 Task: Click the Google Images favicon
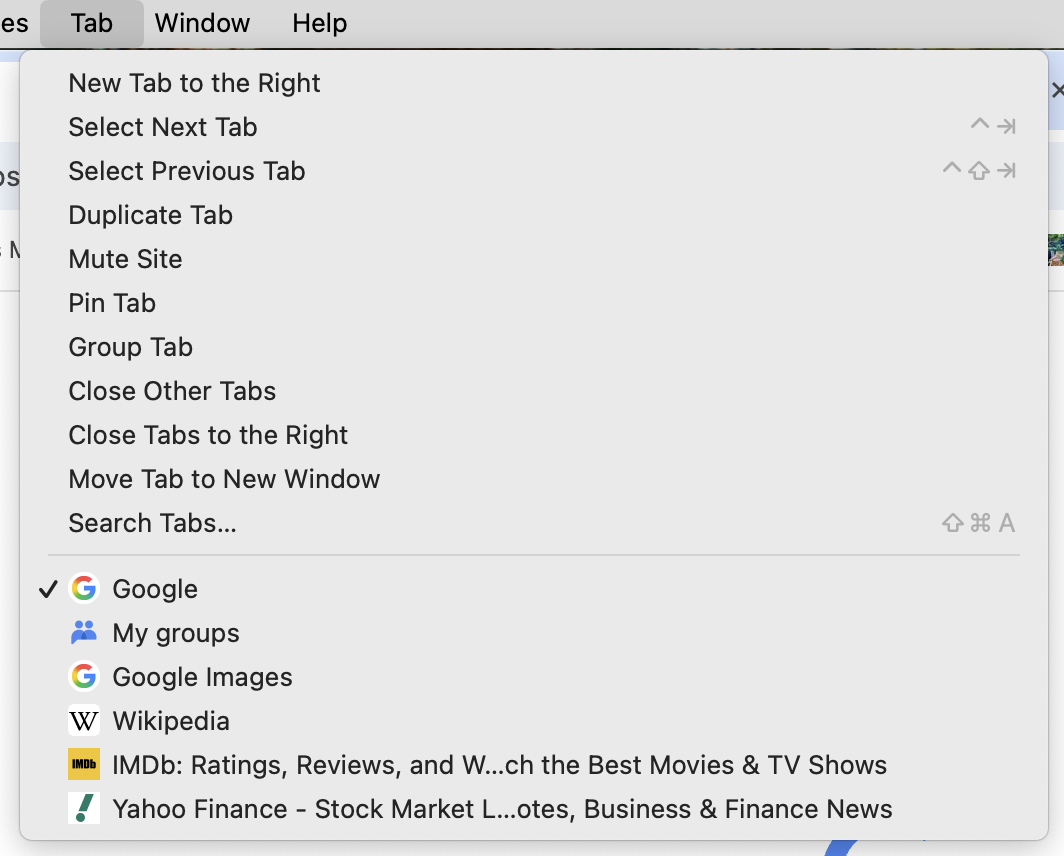click(x=84, y=677)
